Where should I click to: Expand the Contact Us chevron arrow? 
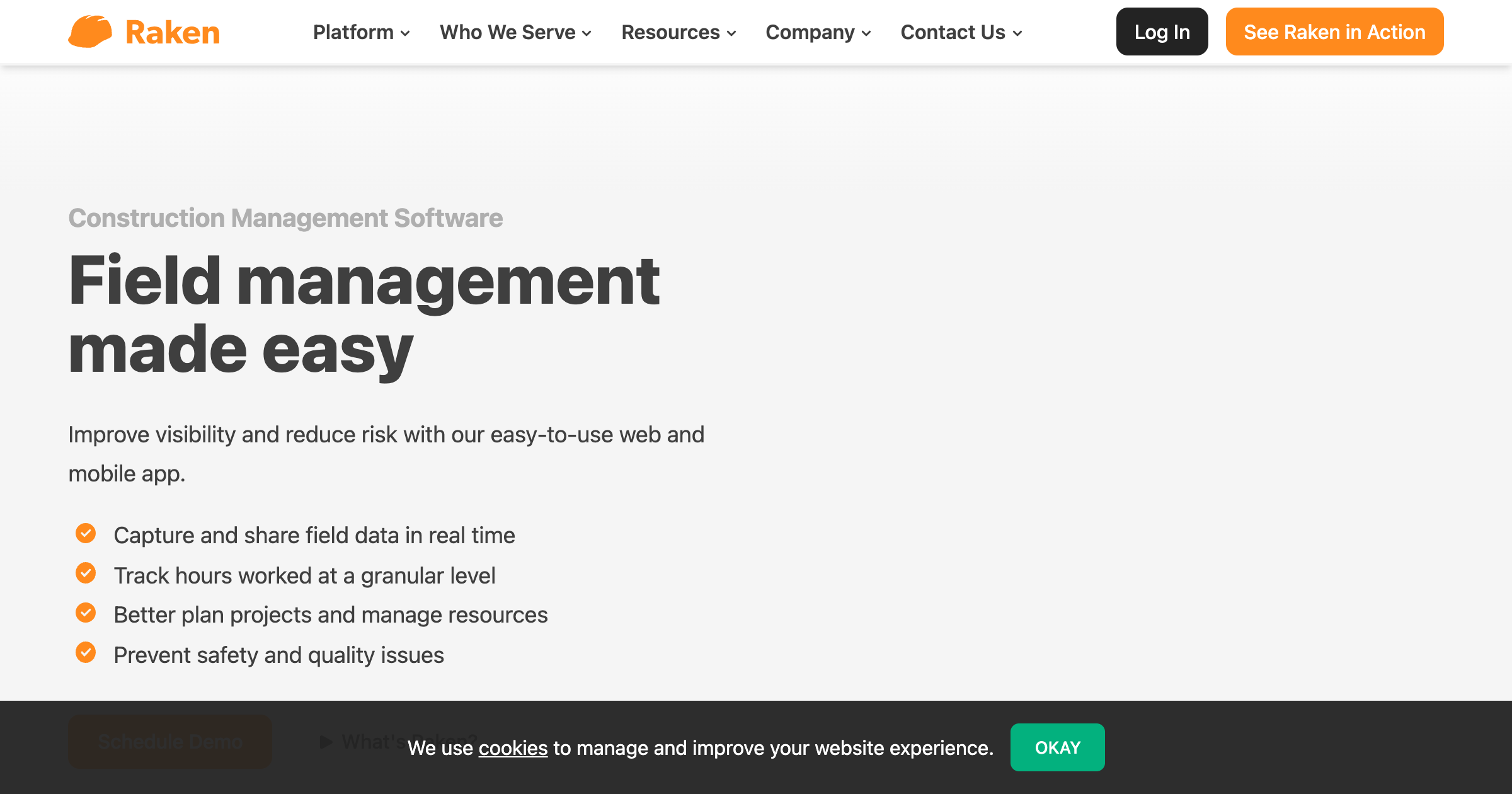point(1017,33)
